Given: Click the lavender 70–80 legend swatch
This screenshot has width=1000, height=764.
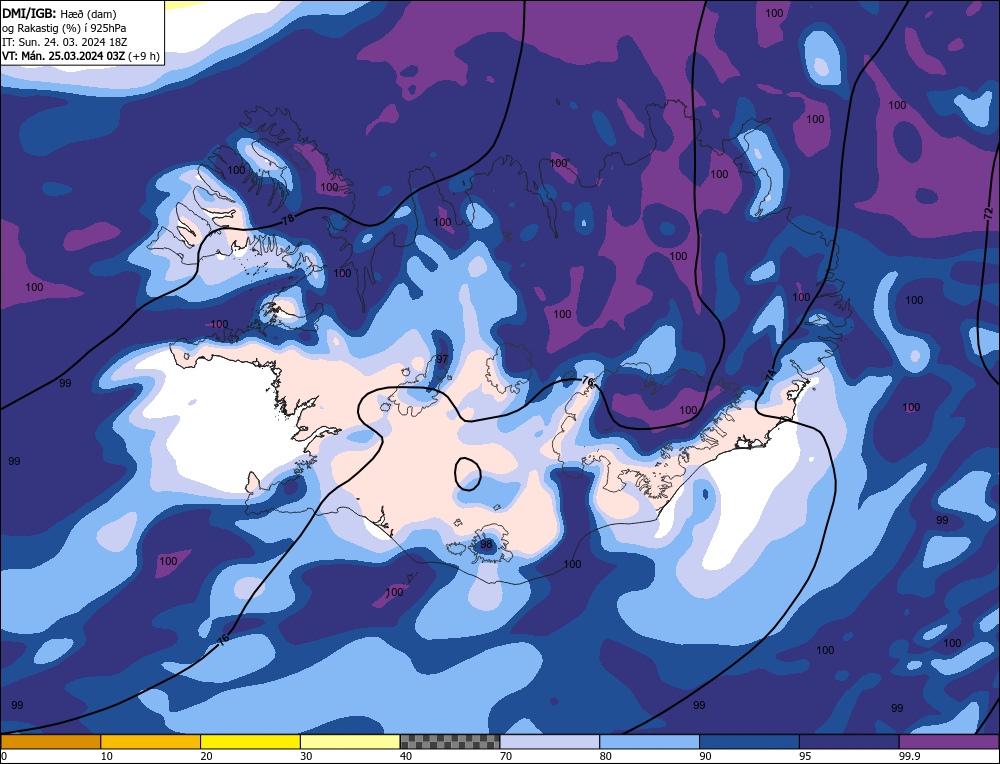Looking at the screenshot, I should (x=550, y=741).
